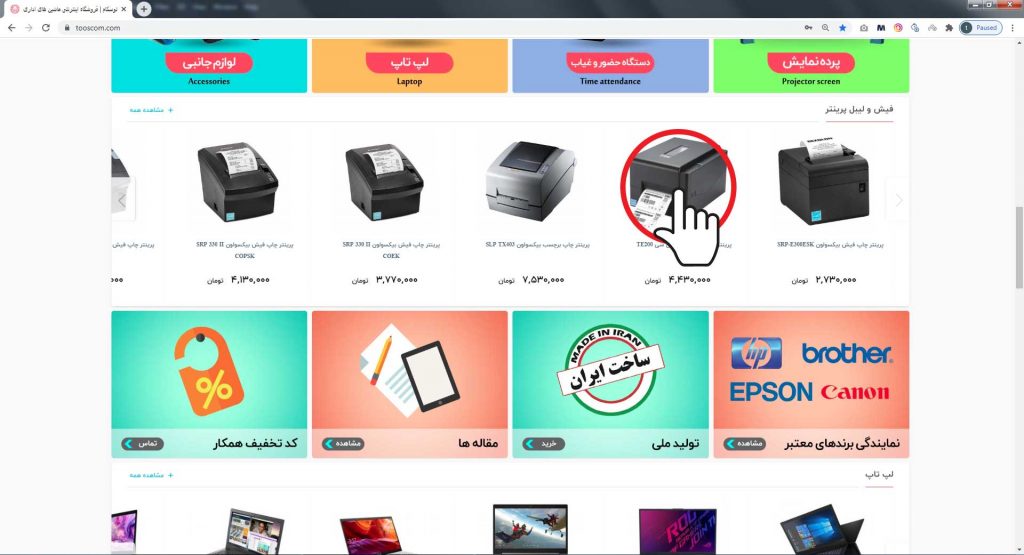Image resolution: width=1024 pixels, height=555 pixels.
Task: Open a new tab with plus button
Action: tap(144, 9)
